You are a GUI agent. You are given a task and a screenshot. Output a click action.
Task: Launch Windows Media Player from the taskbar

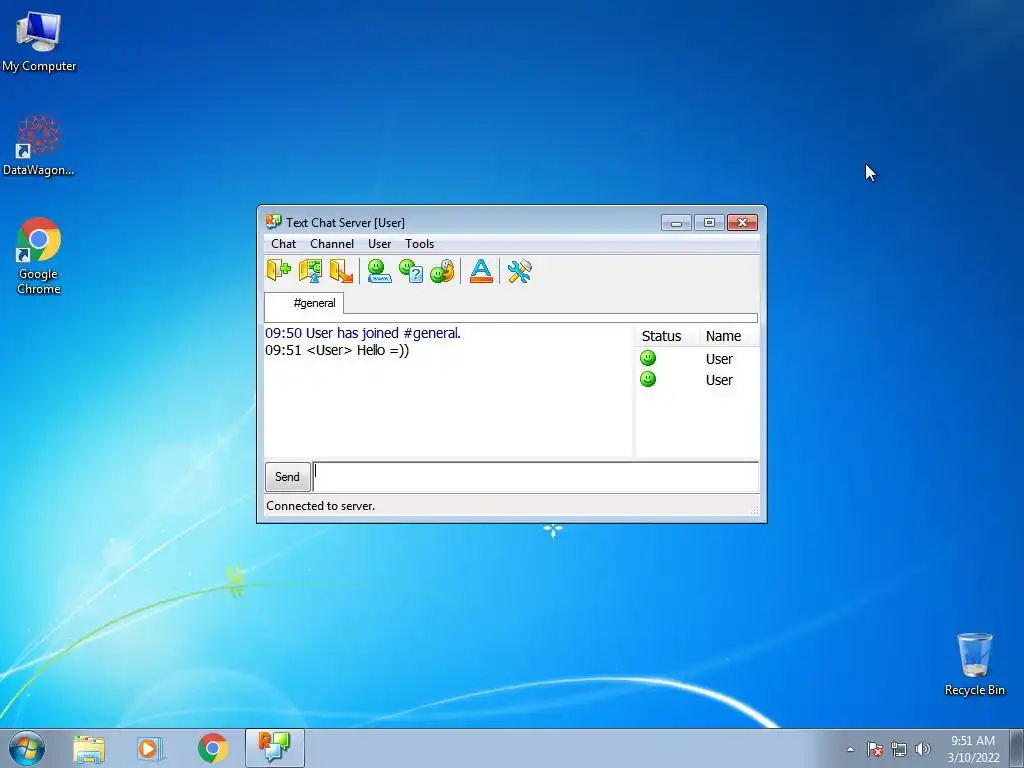[150, 748]
